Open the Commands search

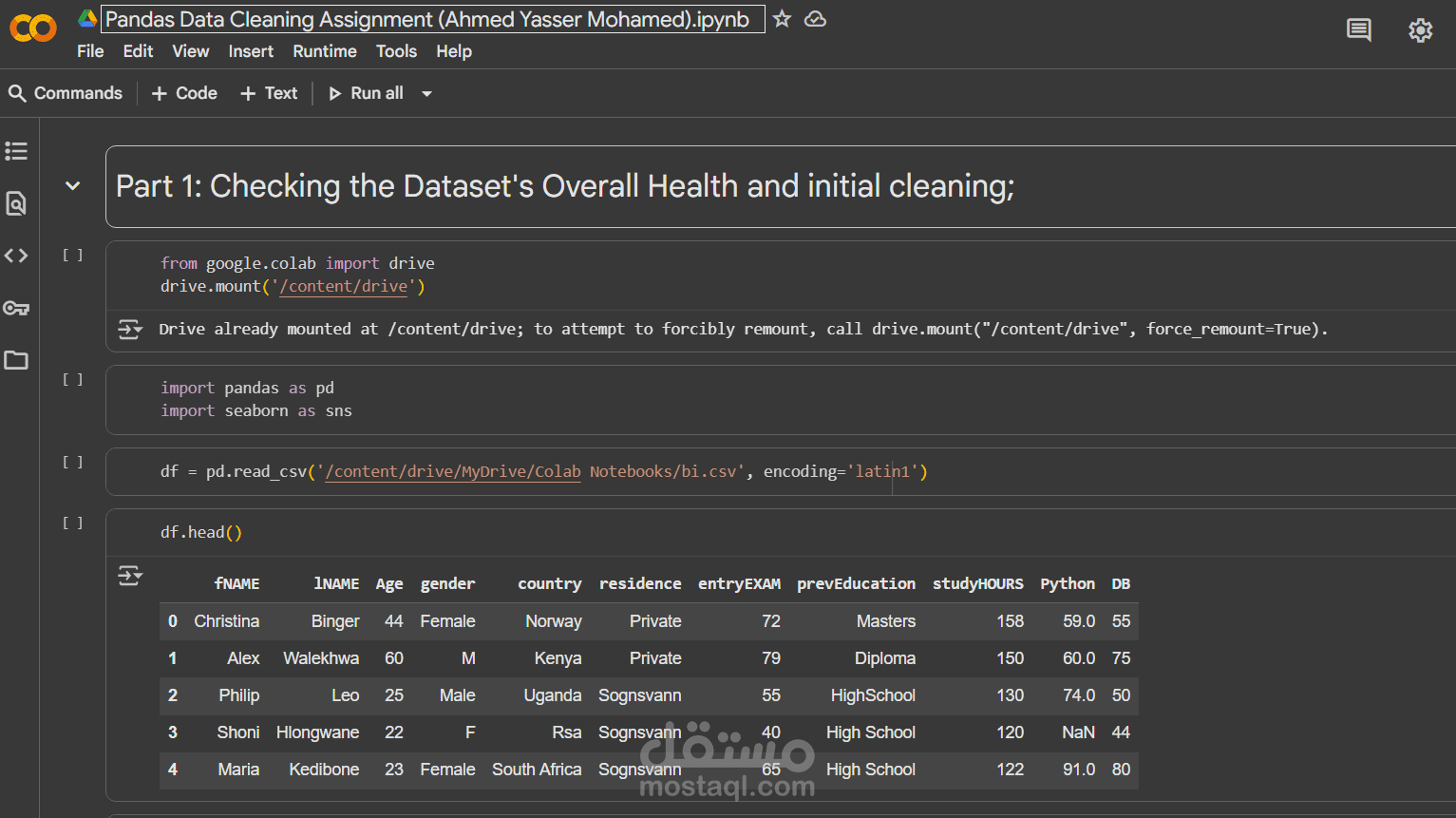click(x=66, y=93)
